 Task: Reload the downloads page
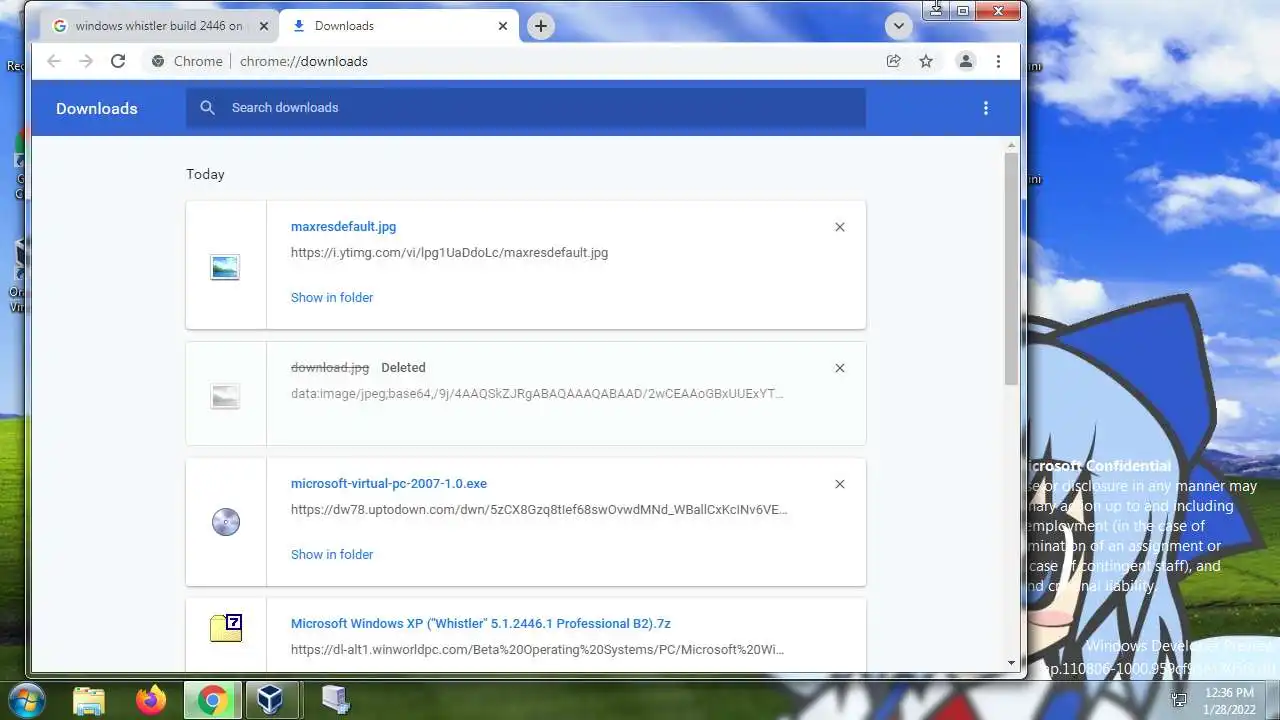(118, 61)
